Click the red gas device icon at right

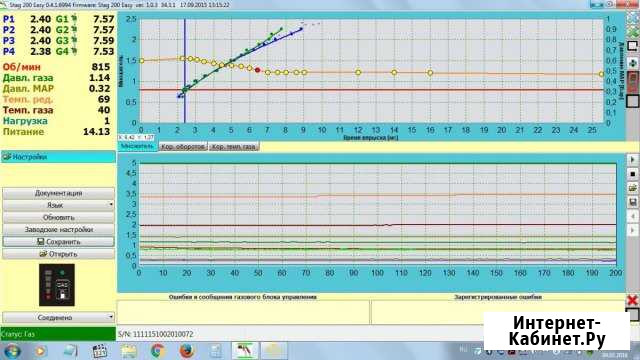click(x=633, y=80)
